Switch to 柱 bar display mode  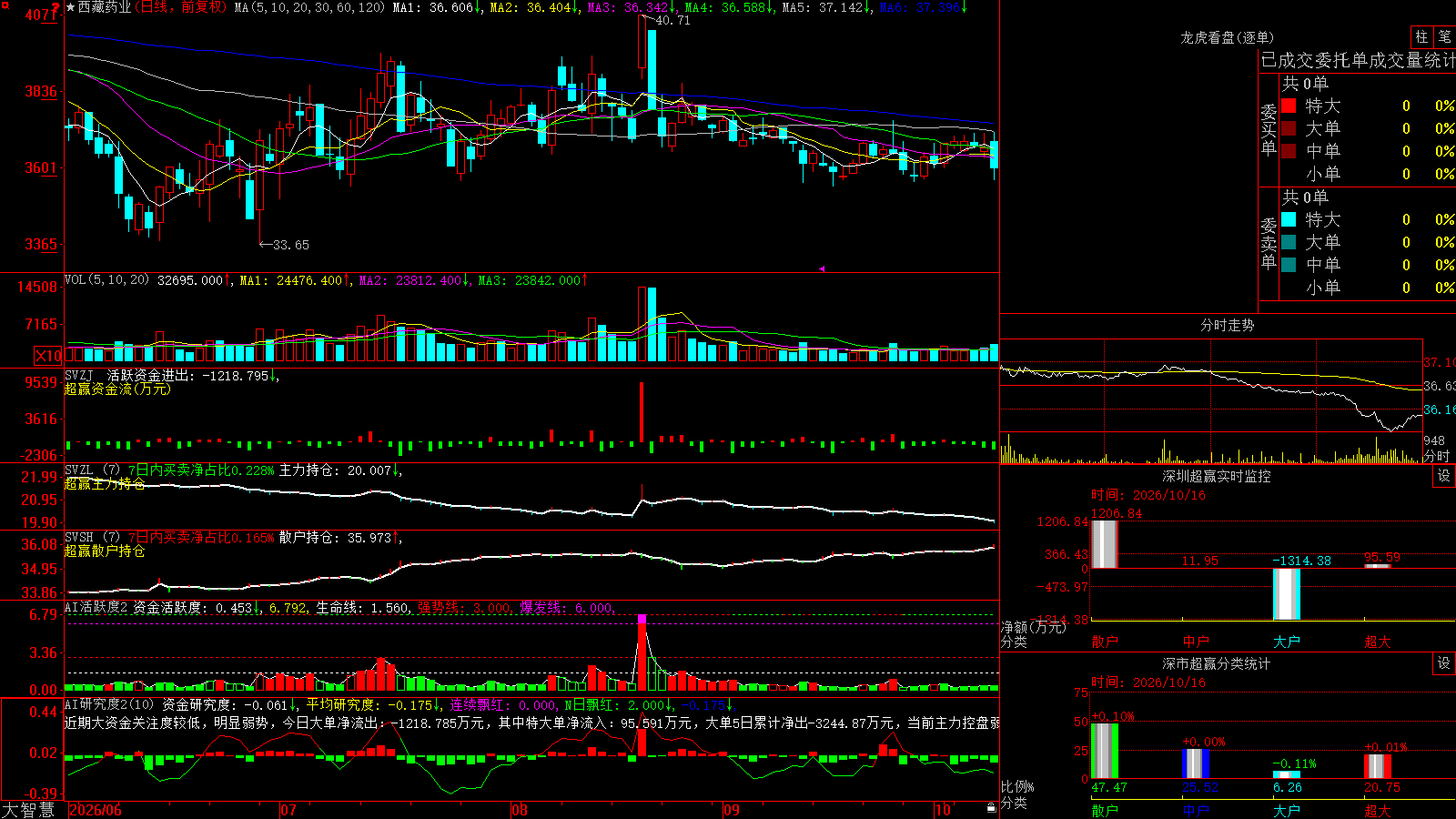click(1421, 36)
